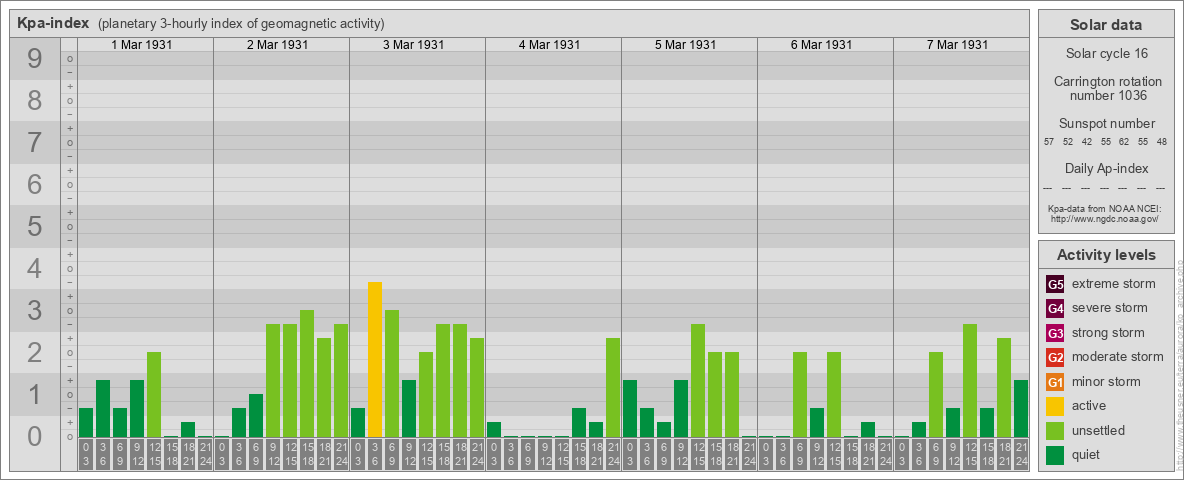Click the '6 Mar 1931' date header
Screen dimensions: 1184x480
pos(822,45)
